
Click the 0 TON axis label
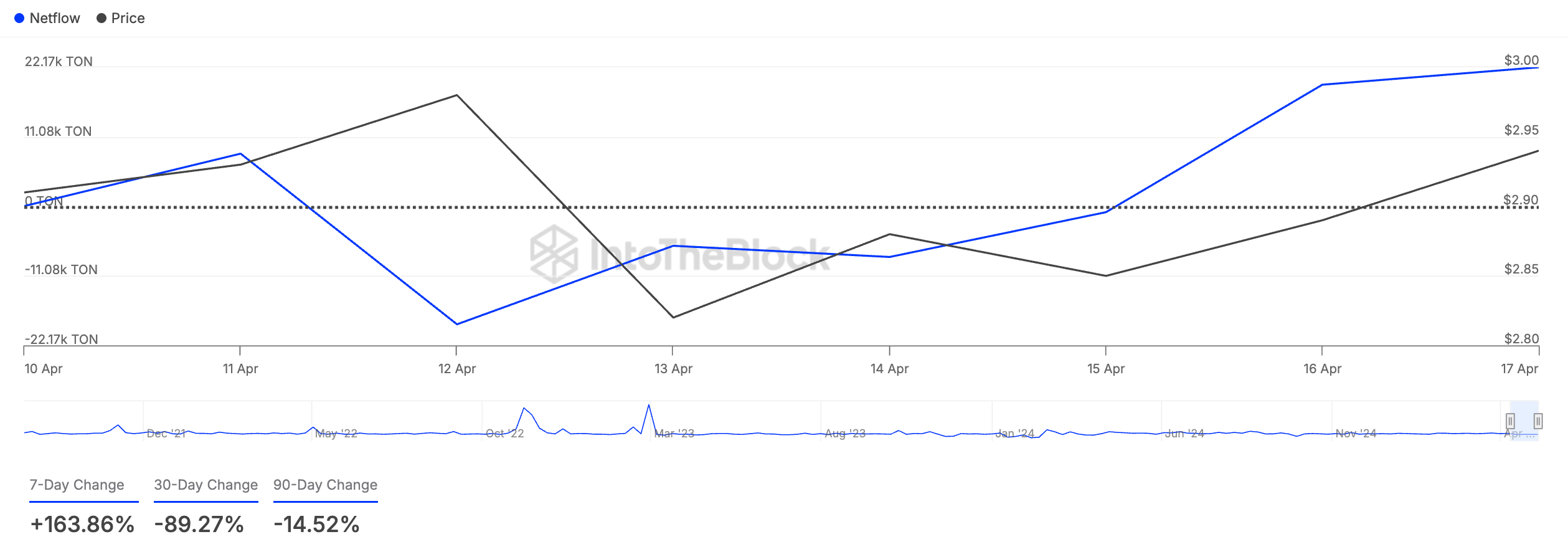44,201
